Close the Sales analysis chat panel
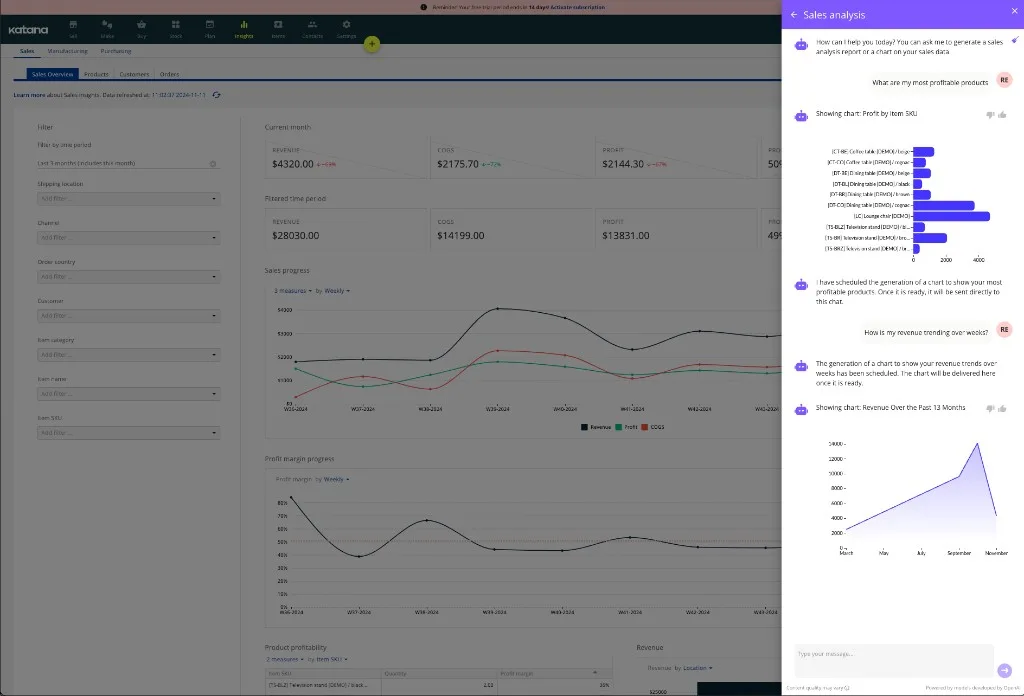1024x696 pixels. coord(1014,11)
